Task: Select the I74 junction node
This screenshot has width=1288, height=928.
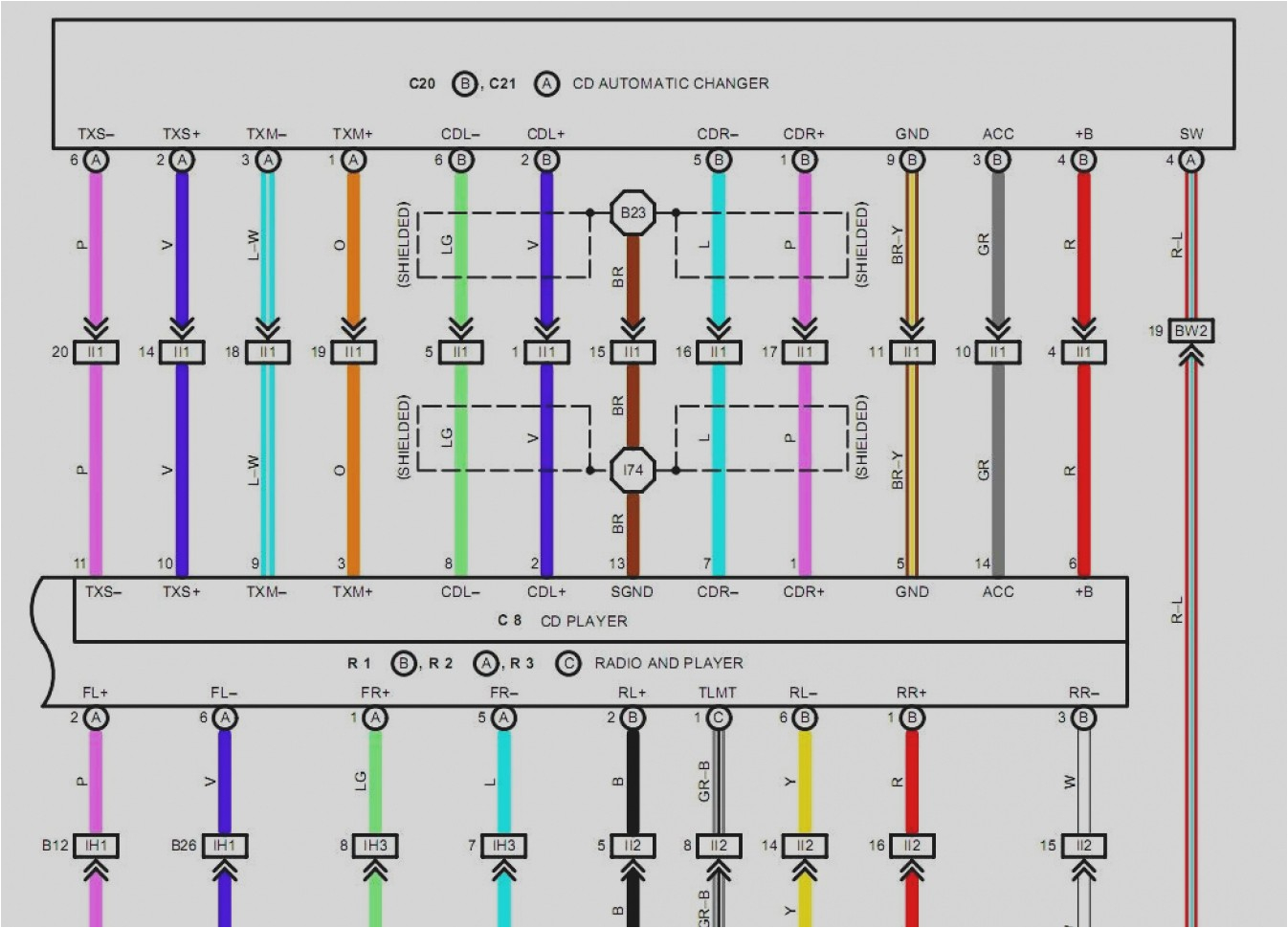Action: pyautogui.click(x=632, y=471)
